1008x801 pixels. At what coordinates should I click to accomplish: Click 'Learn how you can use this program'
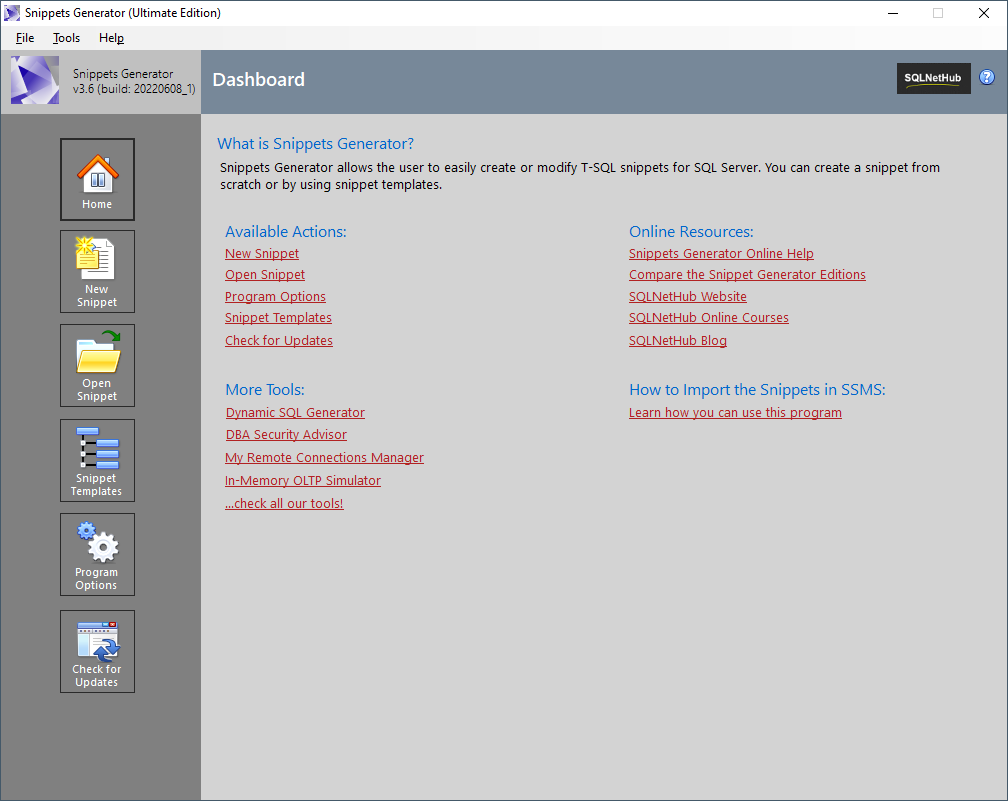[735, 413]
